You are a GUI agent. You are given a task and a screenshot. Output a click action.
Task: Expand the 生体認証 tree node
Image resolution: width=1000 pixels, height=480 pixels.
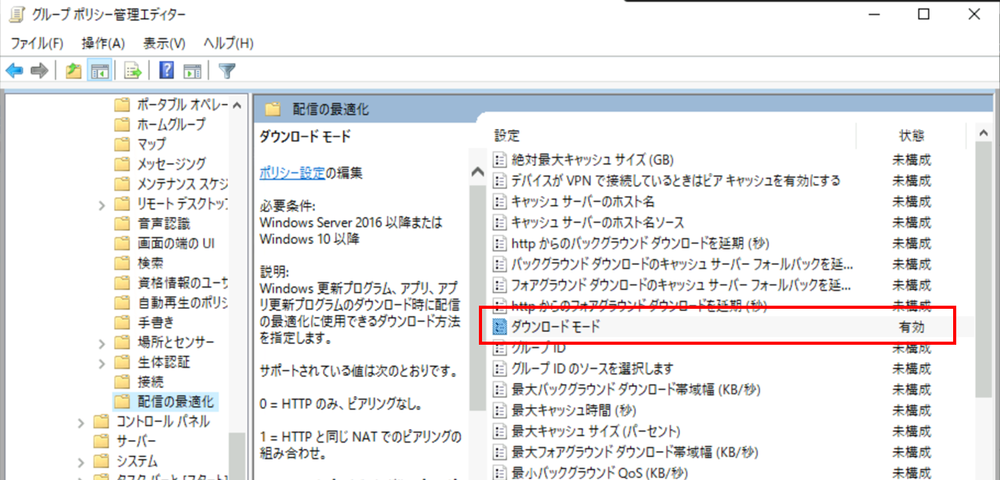103,362
